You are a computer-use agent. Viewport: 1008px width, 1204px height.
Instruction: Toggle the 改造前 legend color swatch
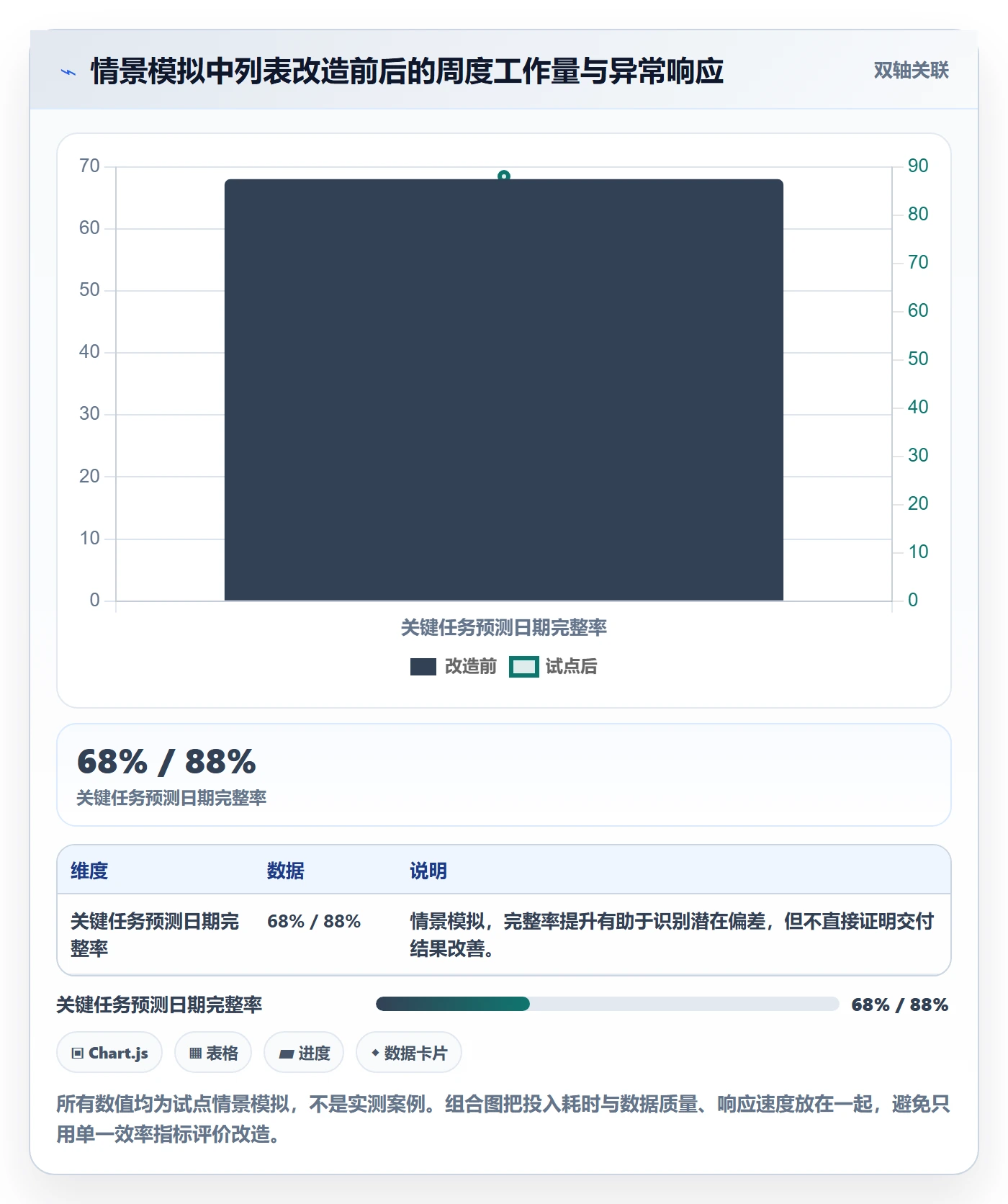click(423, 667)
